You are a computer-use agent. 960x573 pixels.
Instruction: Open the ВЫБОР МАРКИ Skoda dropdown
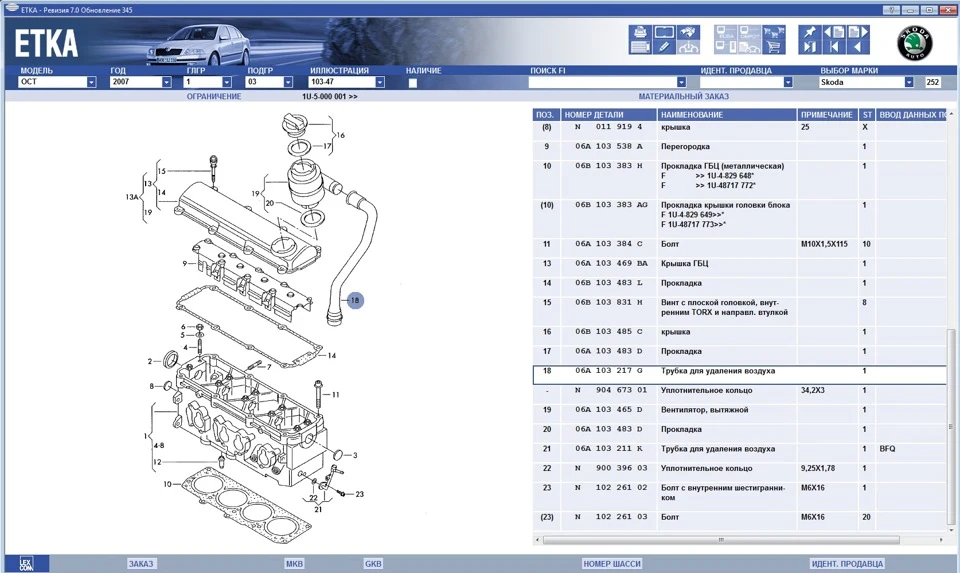(x=909, y=82)
